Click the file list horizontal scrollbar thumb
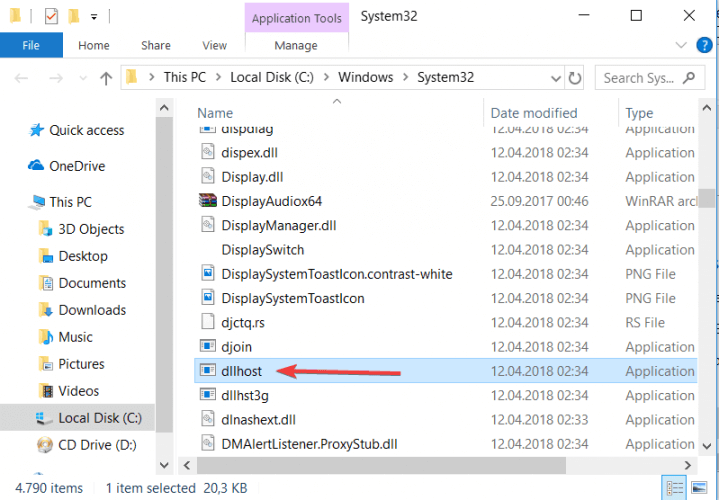Viewport: 719px width, 500px height. pyautogui.click(x=381, y=465)
